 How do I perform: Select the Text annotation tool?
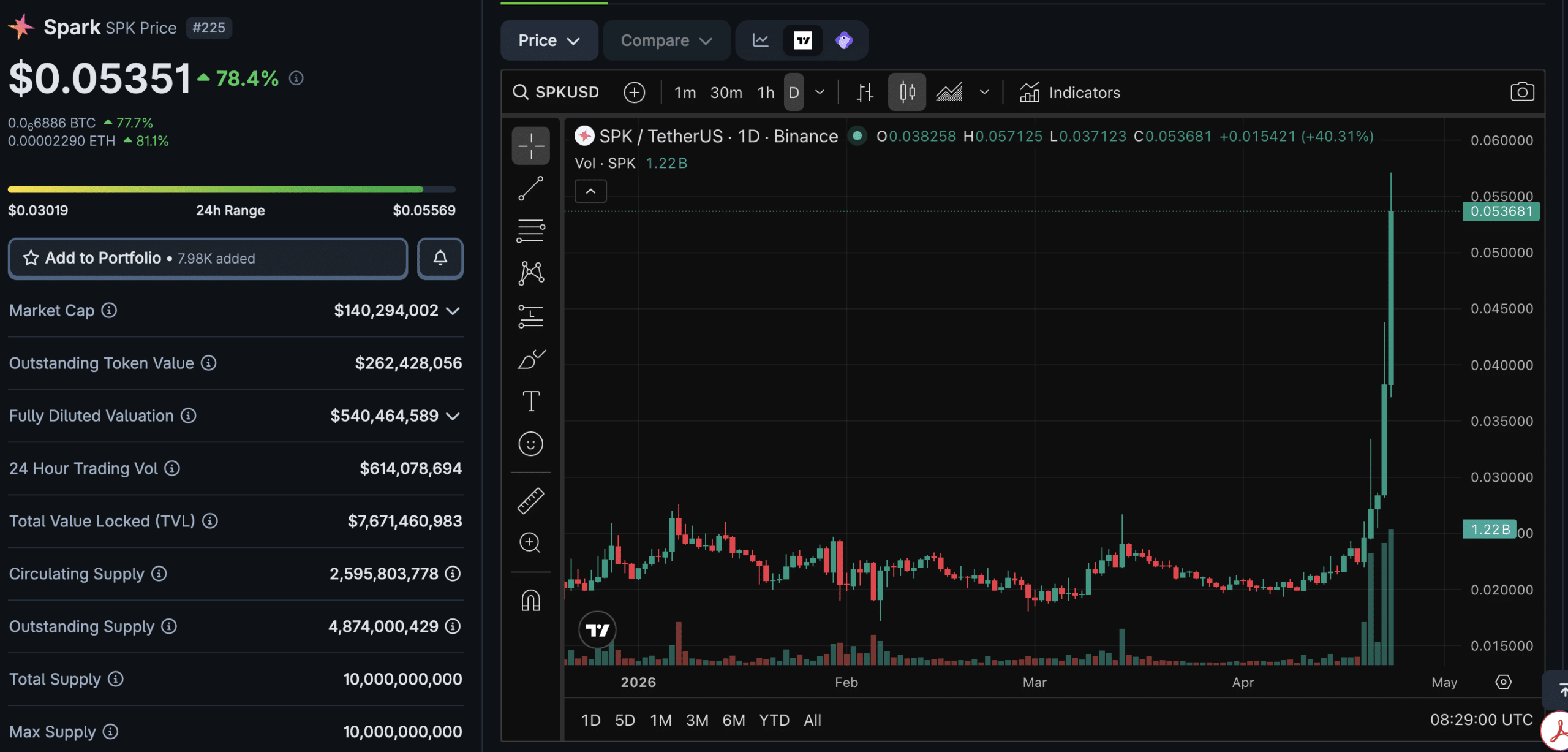(530, 401)
